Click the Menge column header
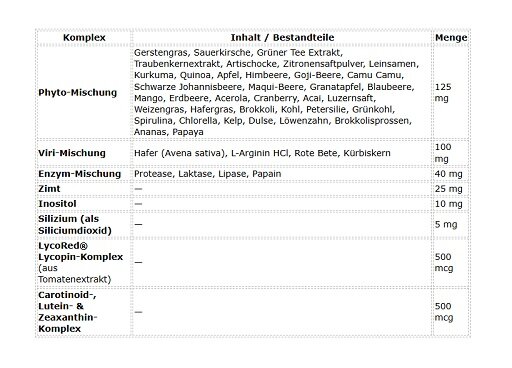 451,37
